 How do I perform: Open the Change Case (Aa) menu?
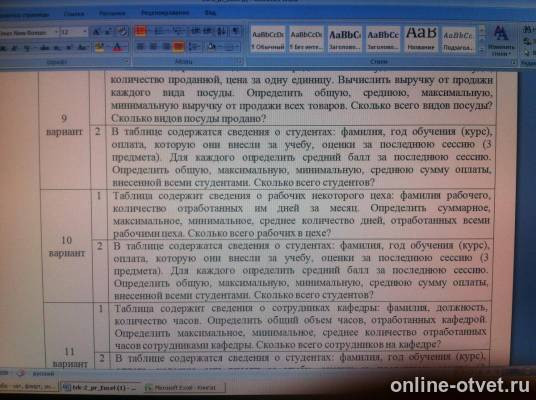(x=82, y=48)
